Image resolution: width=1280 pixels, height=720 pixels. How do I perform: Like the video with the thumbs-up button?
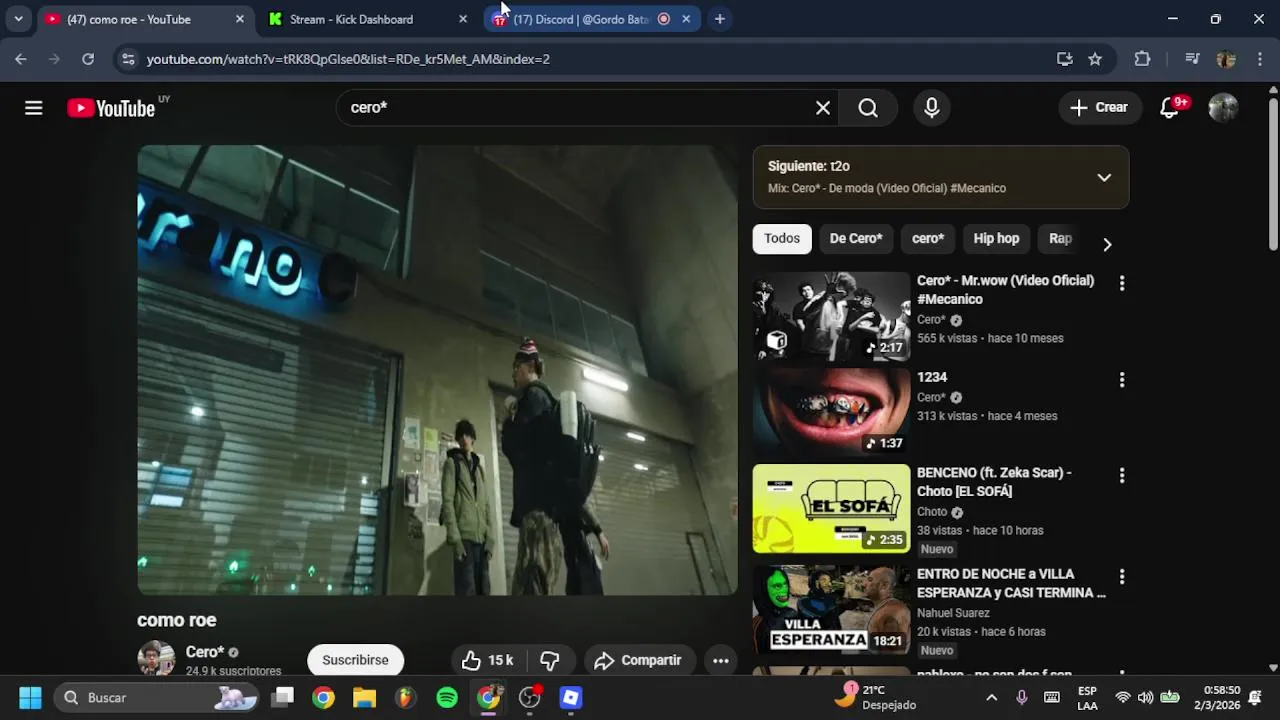coord(488,660)
